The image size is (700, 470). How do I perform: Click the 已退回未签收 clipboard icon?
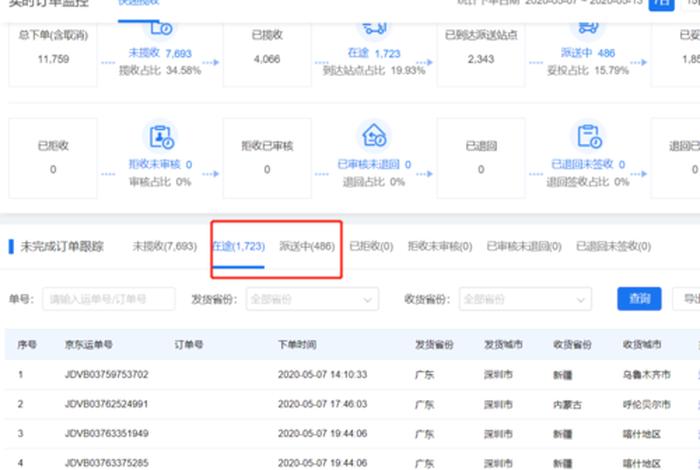click(x=588, y=137)
